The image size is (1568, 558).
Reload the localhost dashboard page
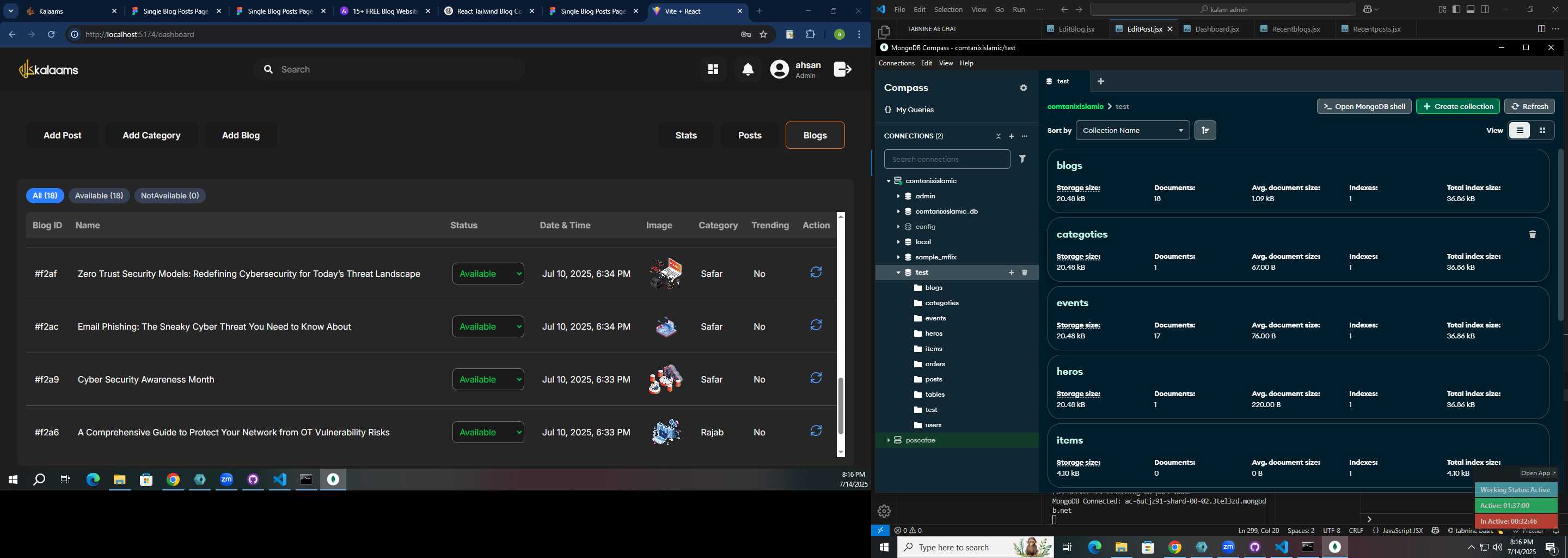(x=52, y=35)
